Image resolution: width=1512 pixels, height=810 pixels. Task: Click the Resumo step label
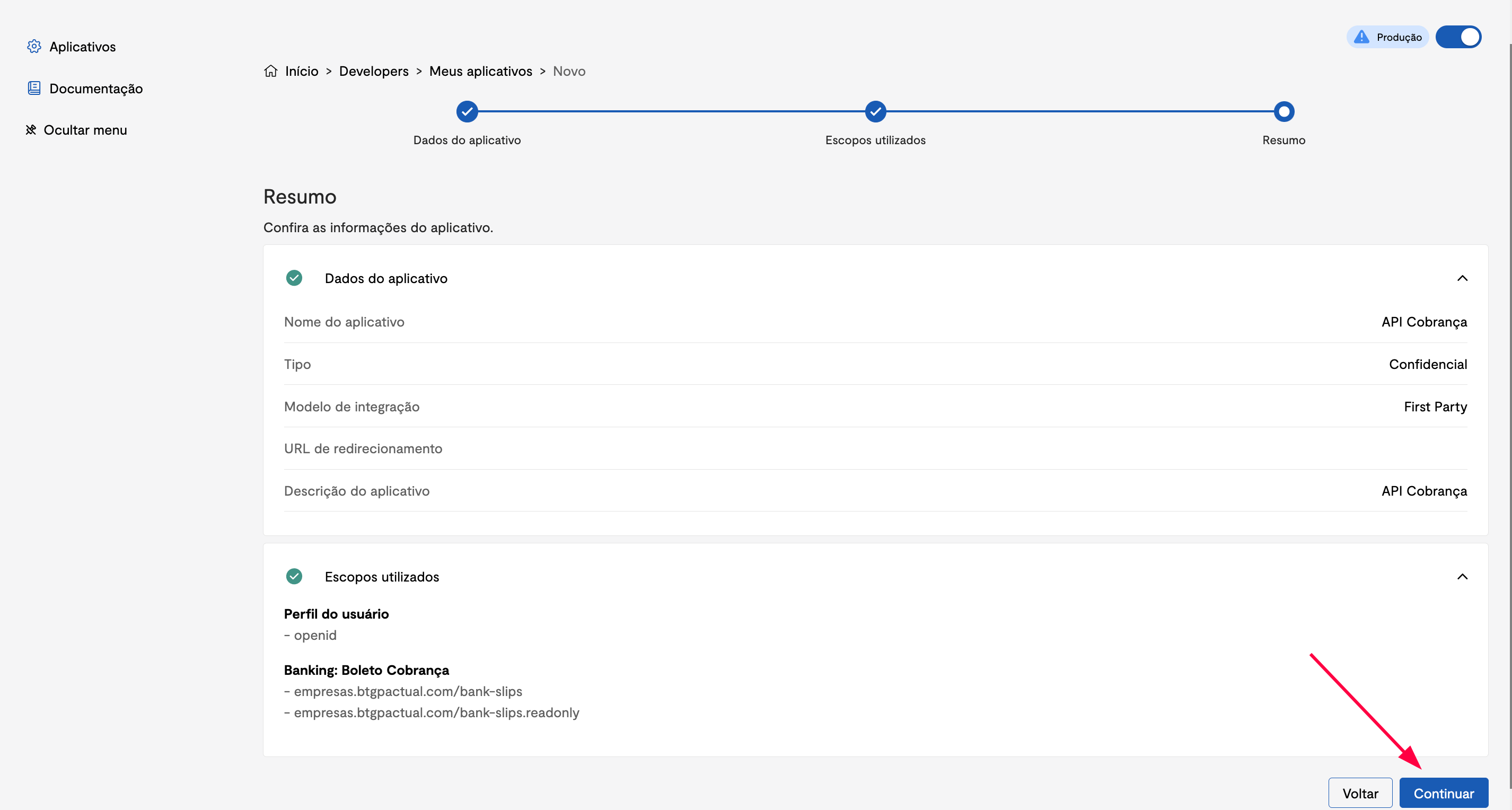click(1284, 140)
